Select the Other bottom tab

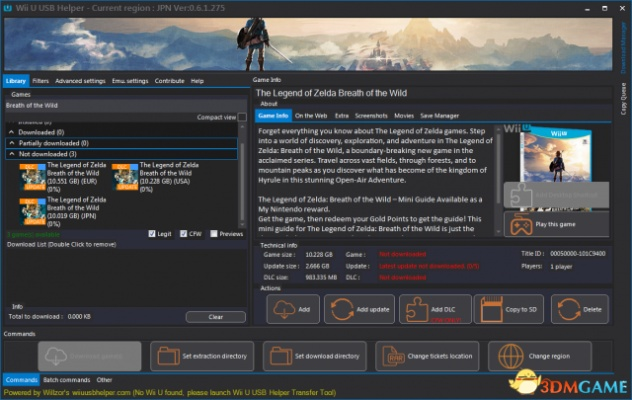coord(104,380)
